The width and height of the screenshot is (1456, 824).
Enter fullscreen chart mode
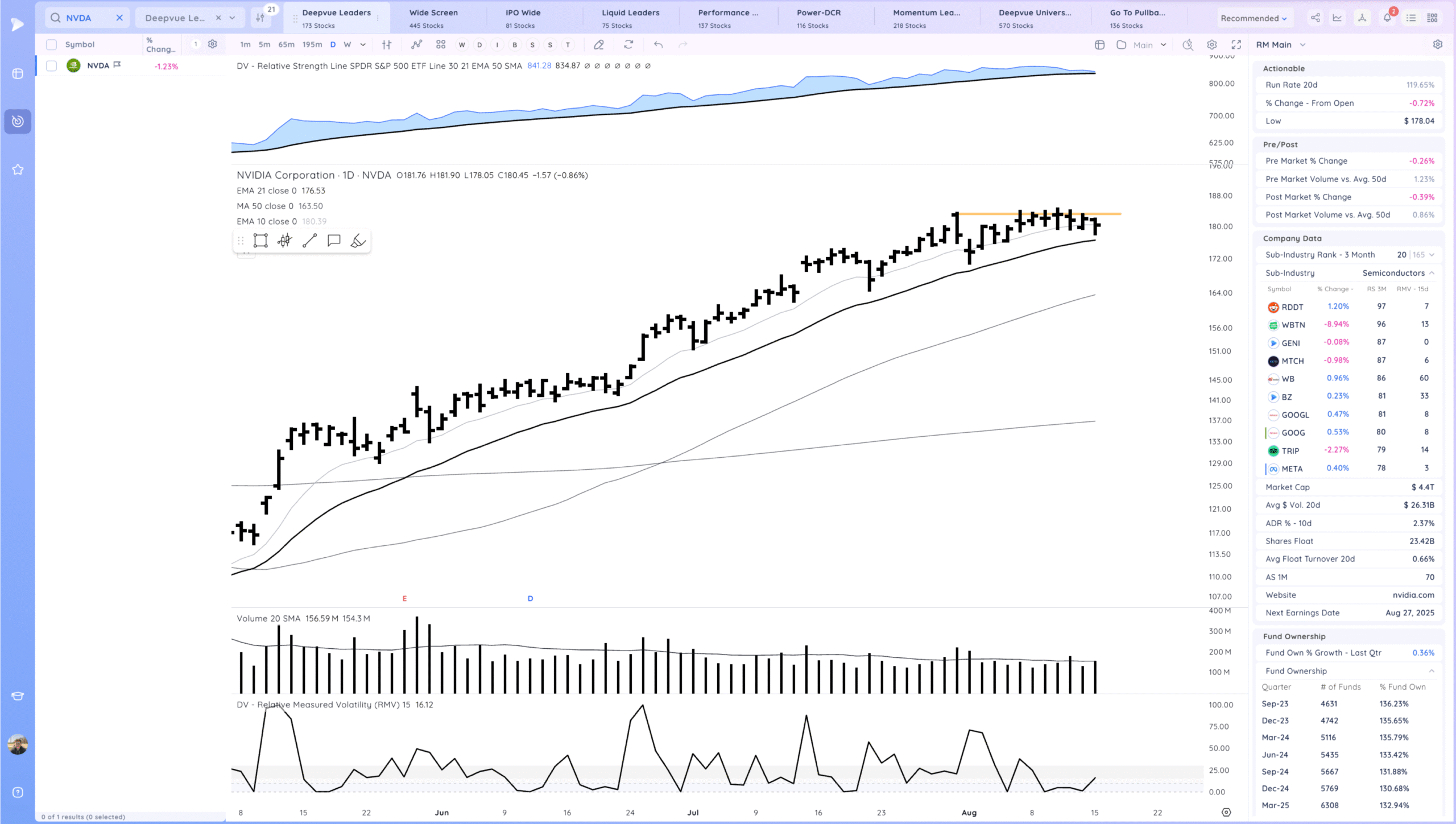click(1236, 44)
